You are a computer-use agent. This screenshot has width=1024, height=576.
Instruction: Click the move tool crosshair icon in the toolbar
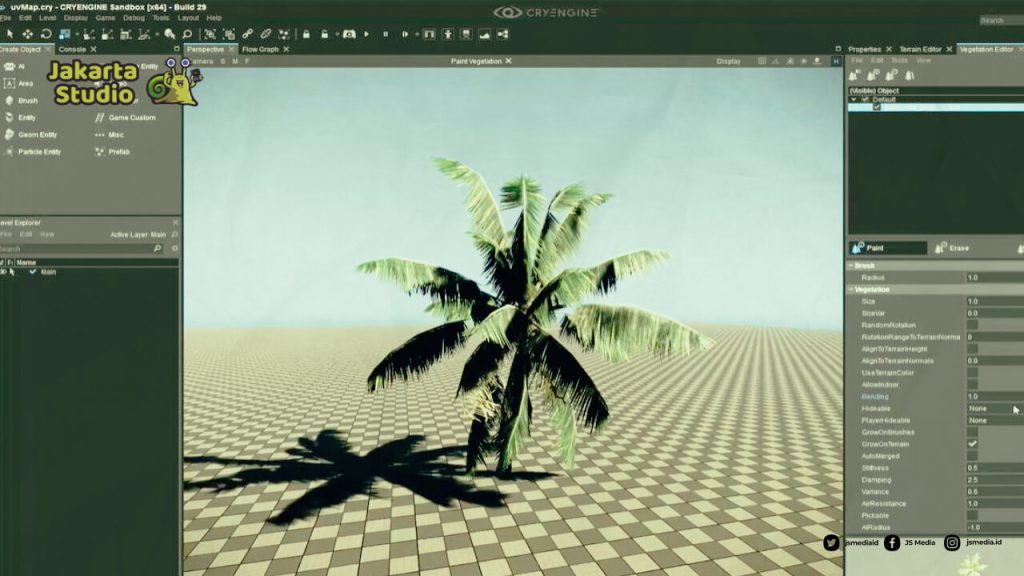(x=27, y=35)
